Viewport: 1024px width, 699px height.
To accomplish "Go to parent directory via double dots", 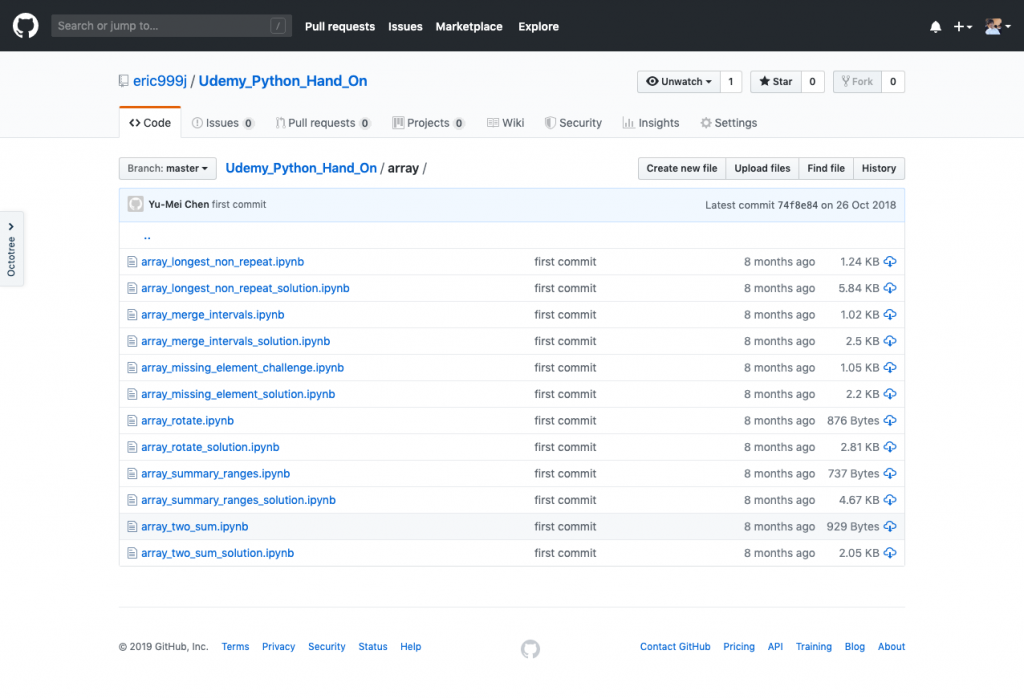I will pyautogui.click(x=147, y=237).
